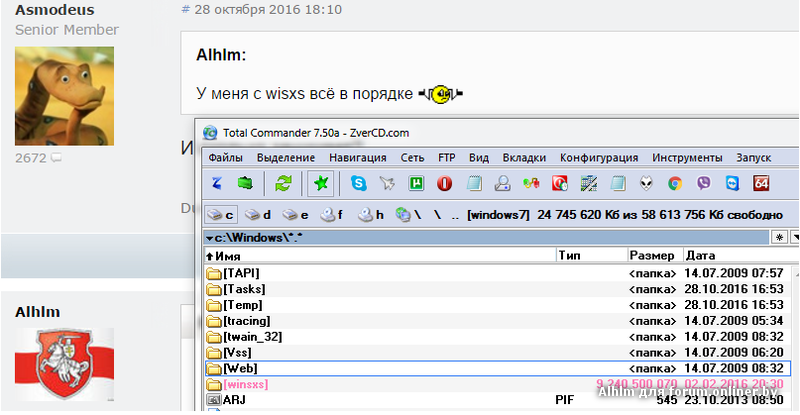Select the [twain_32] folder
This screenshot has height=415, width=800.
497,336
